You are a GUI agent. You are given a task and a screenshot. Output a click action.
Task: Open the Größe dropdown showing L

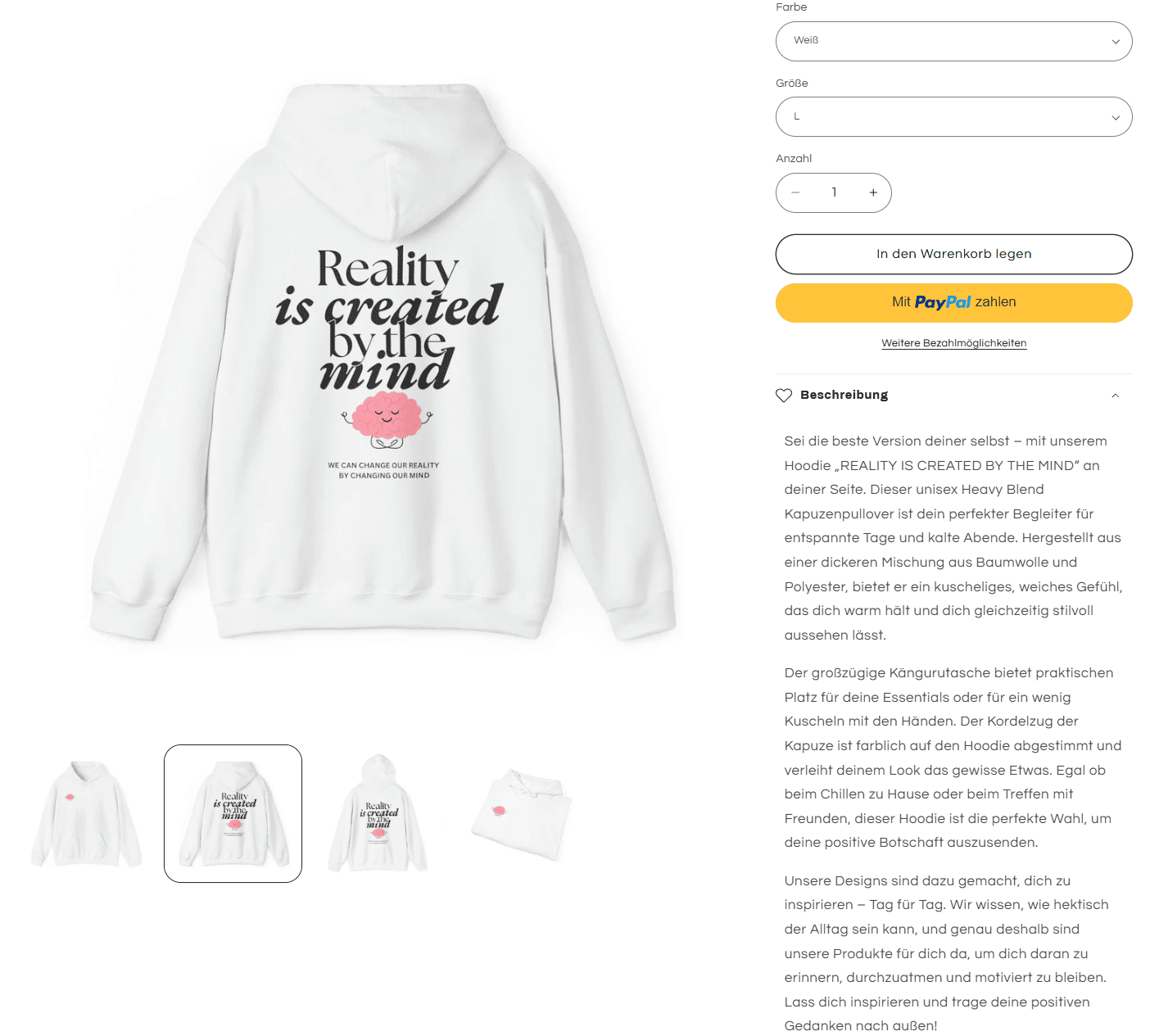954,117
